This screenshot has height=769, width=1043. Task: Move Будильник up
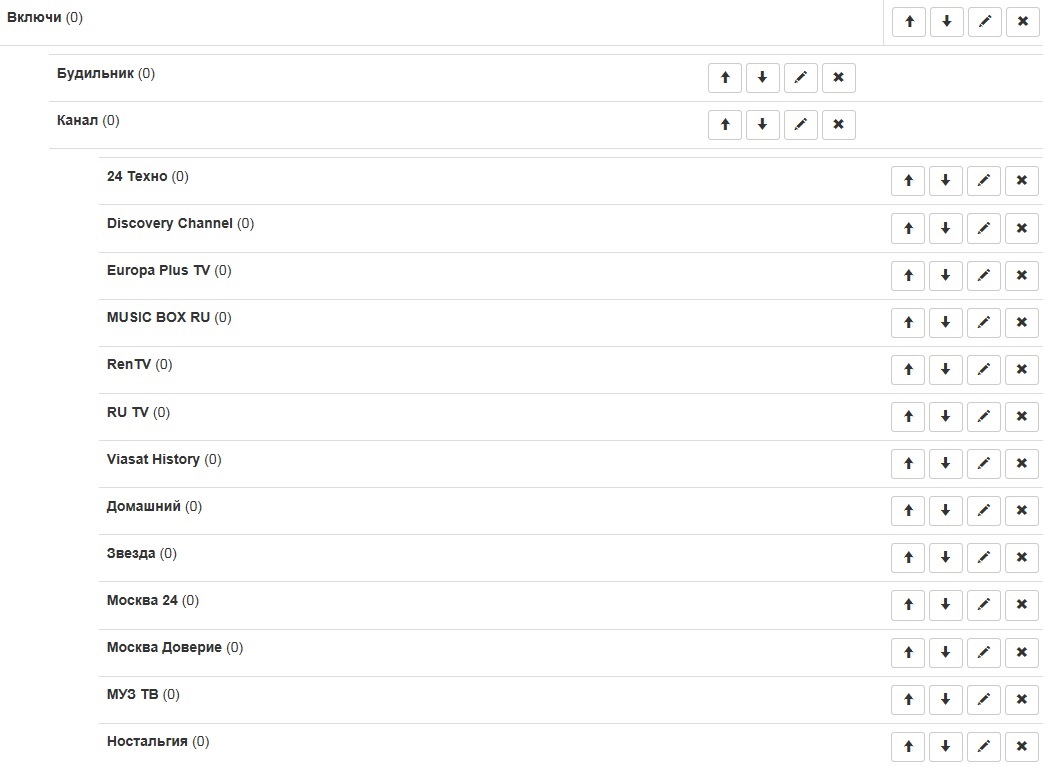pyautogui.click(x=725, y=77)
